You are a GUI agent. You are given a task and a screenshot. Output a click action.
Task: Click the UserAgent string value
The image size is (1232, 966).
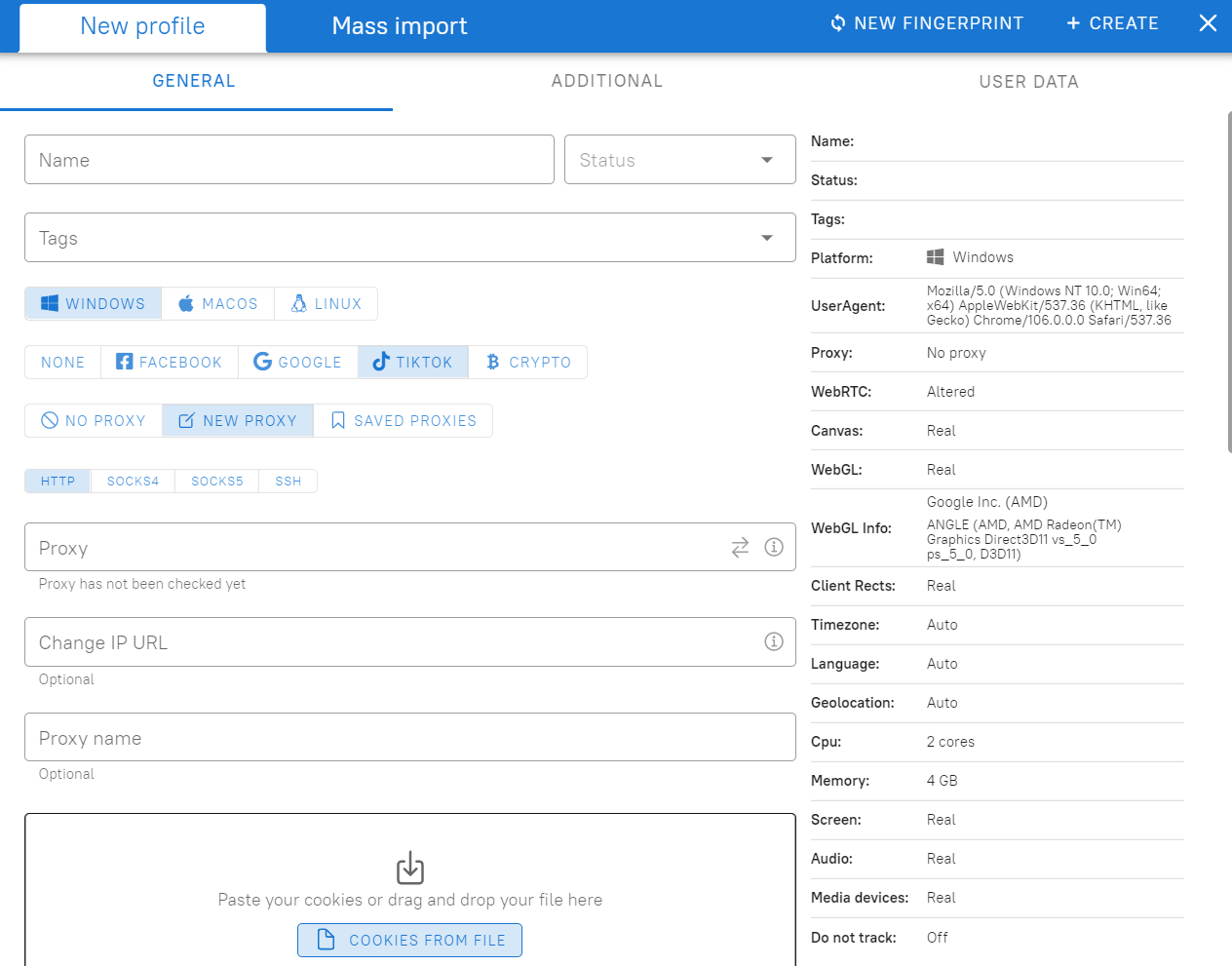tap(1049, 305)
